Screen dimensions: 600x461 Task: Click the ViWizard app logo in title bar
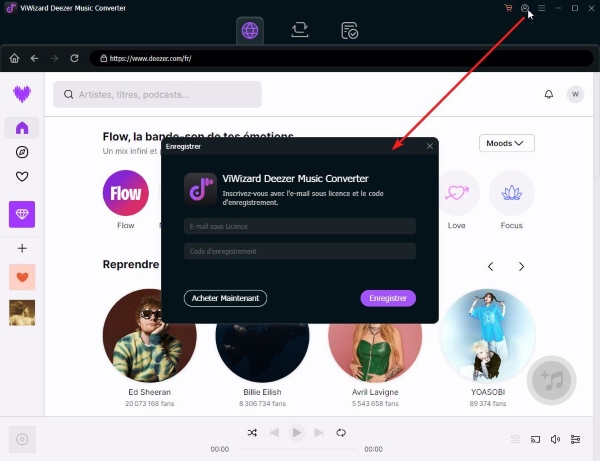[11, 8]
